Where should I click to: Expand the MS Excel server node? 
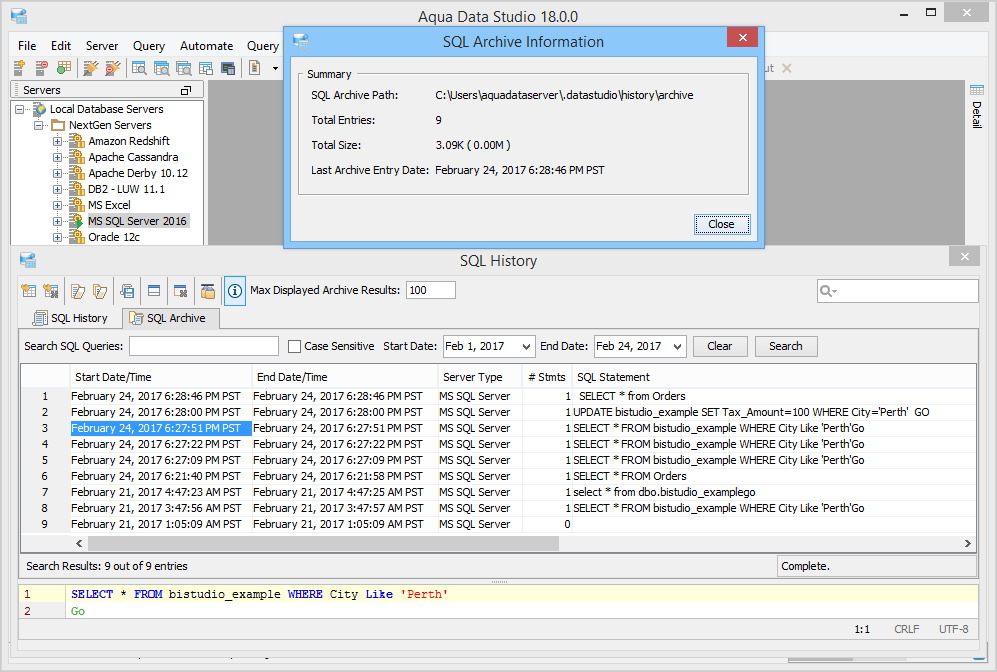[57, 205]
